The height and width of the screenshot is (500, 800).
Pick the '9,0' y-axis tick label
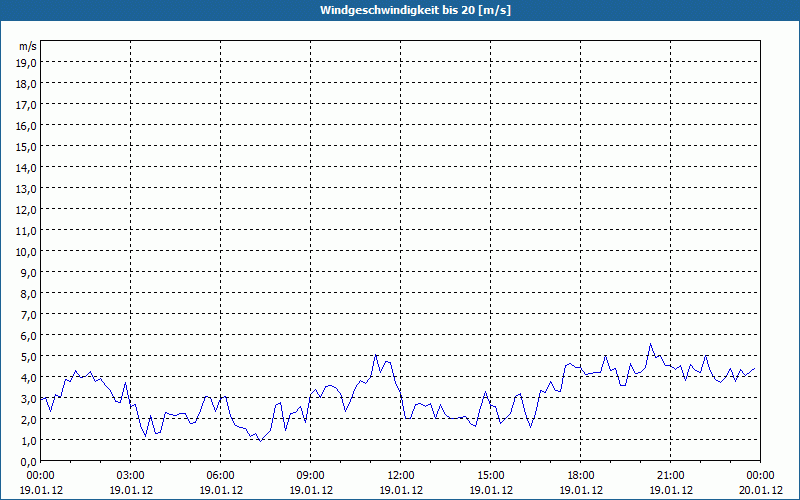[x=28, y=272]
